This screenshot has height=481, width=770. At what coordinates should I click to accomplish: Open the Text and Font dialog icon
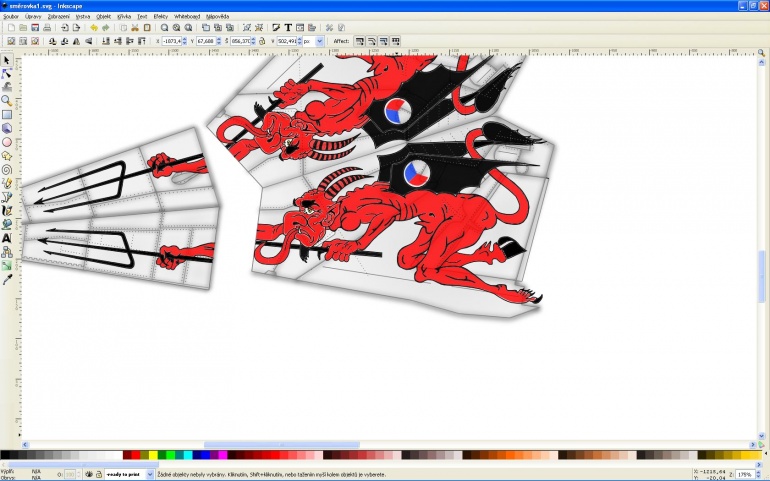tap(288, 28)
